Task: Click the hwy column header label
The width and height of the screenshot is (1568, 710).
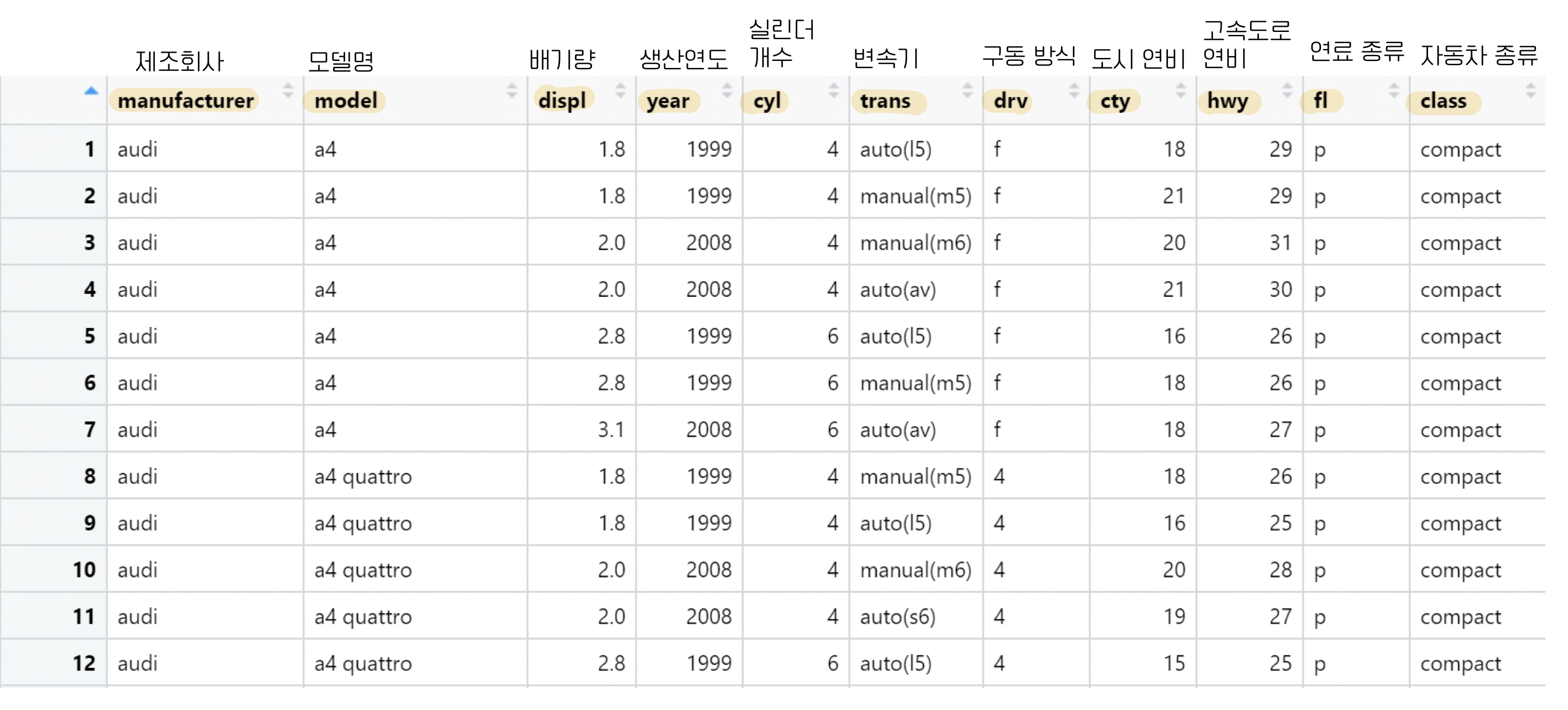Action: (x=1228, y=100)
